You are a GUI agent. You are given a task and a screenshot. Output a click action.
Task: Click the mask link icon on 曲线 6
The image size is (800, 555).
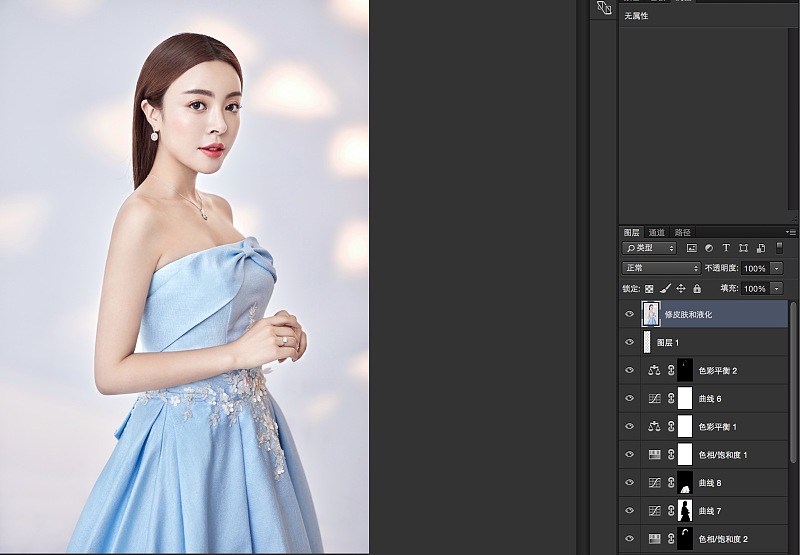(671, 398)
